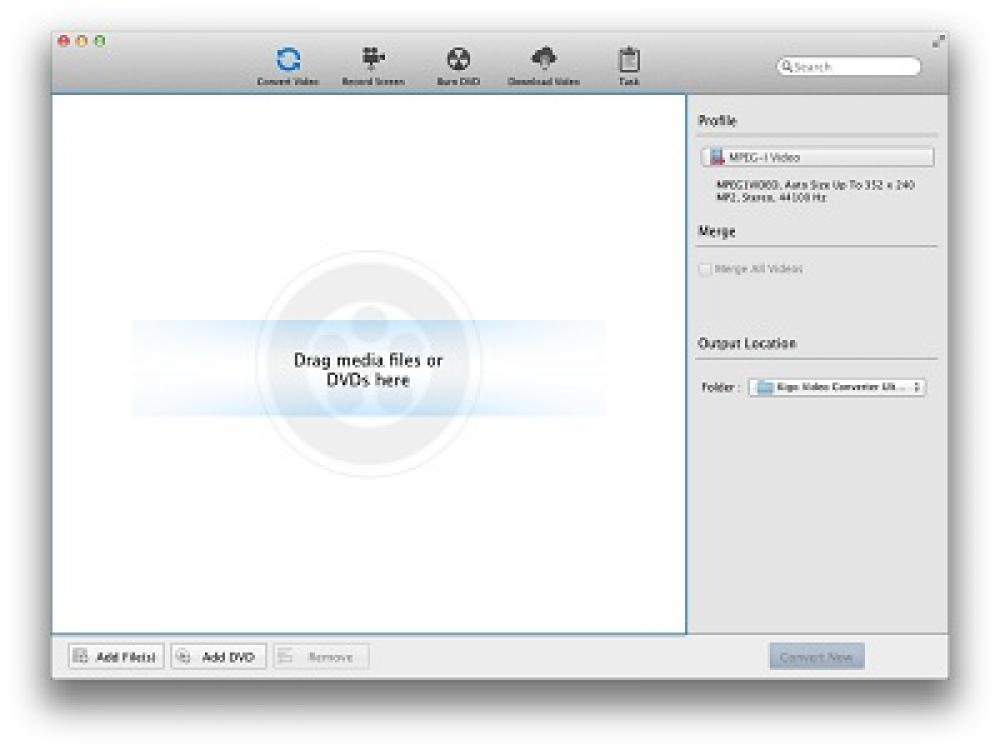Viewport: 1000px width, 750px height.
Task: Click the Convert Now button
Action: coord(816,656)
